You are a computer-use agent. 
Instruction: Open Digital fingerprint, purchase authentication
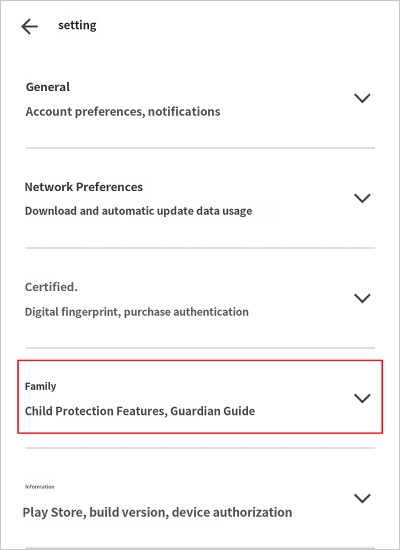(x=136, y=312)
